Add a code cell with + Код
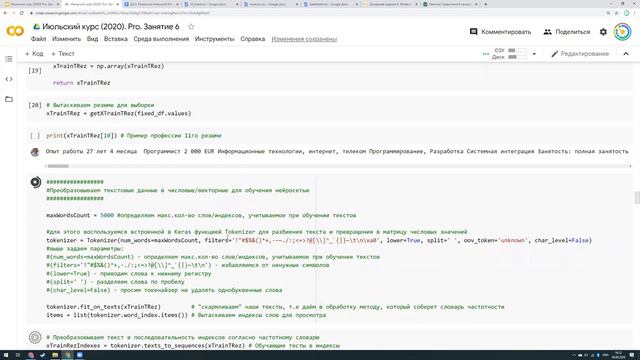The width and height of the screenshot is (640, 360). click(34, 54)
